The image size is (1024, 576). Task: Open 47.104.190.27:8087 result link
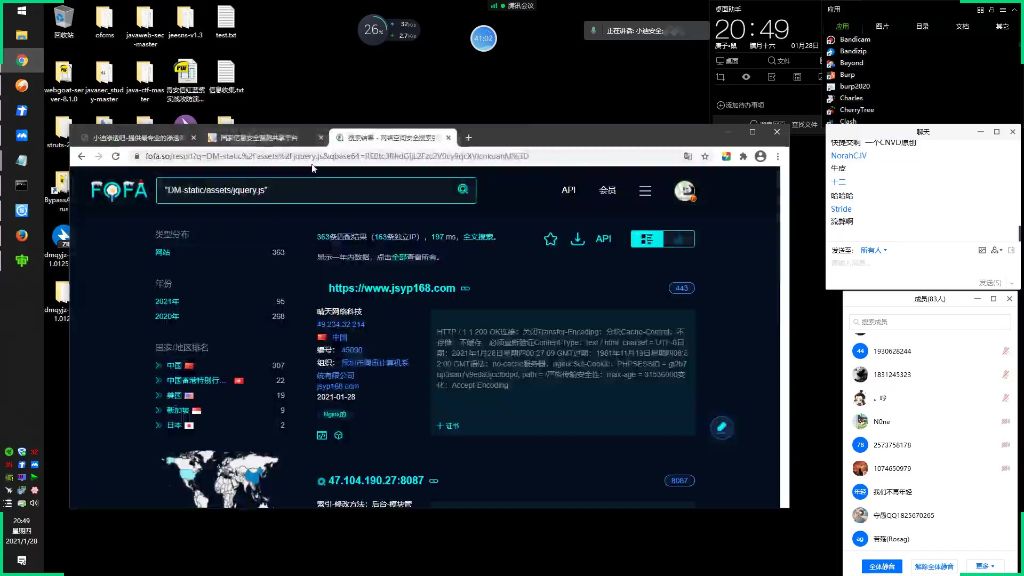tap(376, 481)
